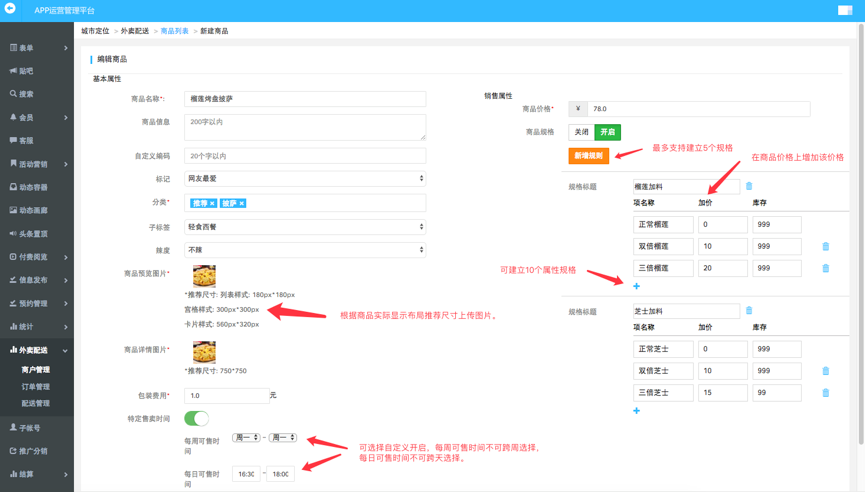The width and height of the screenshot is (865, 492).
Task: Add new option under 芝士加料 group
Action: (x=636, y=410)
